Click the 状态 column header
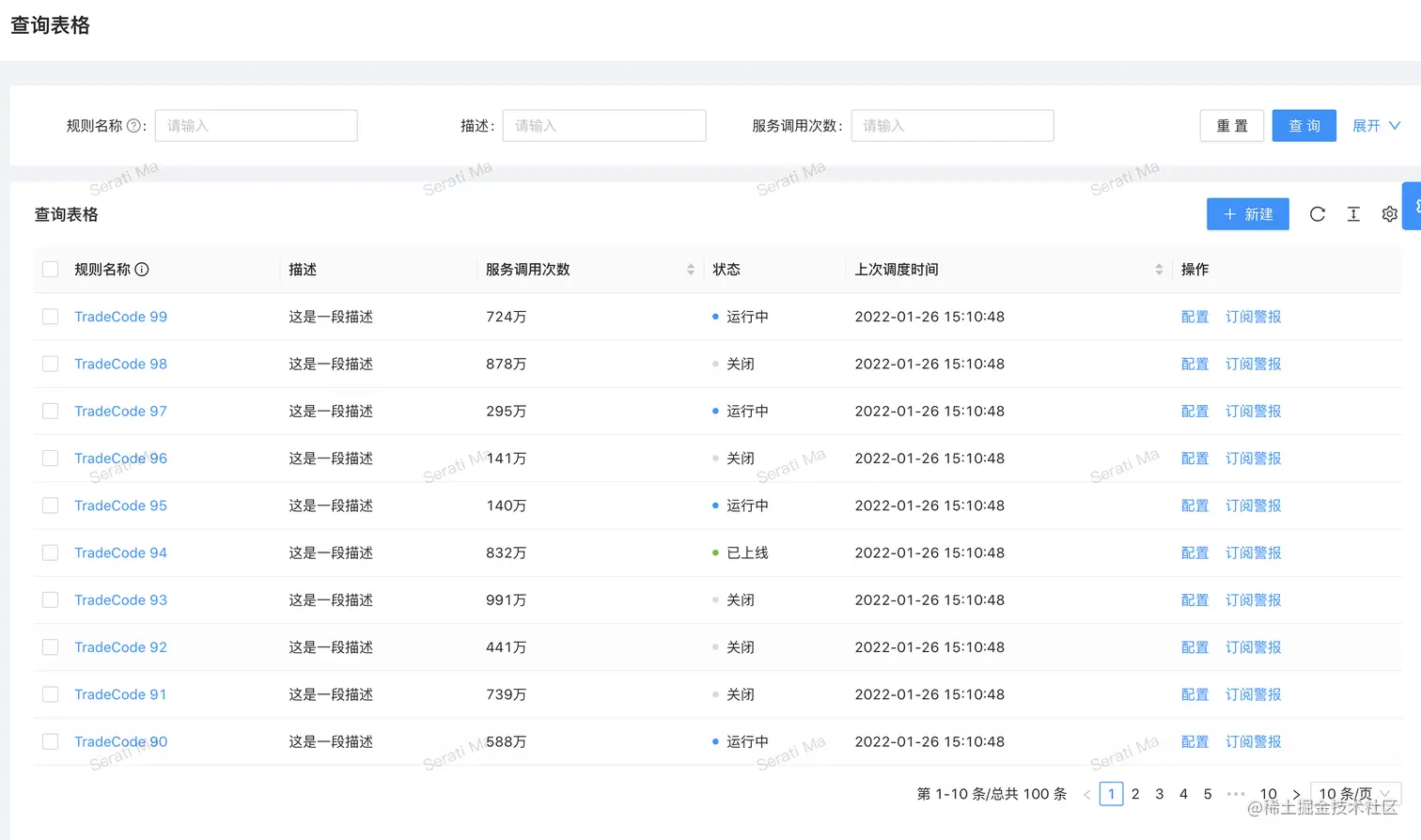The image size is (1421, 840). tap(726, 270)
